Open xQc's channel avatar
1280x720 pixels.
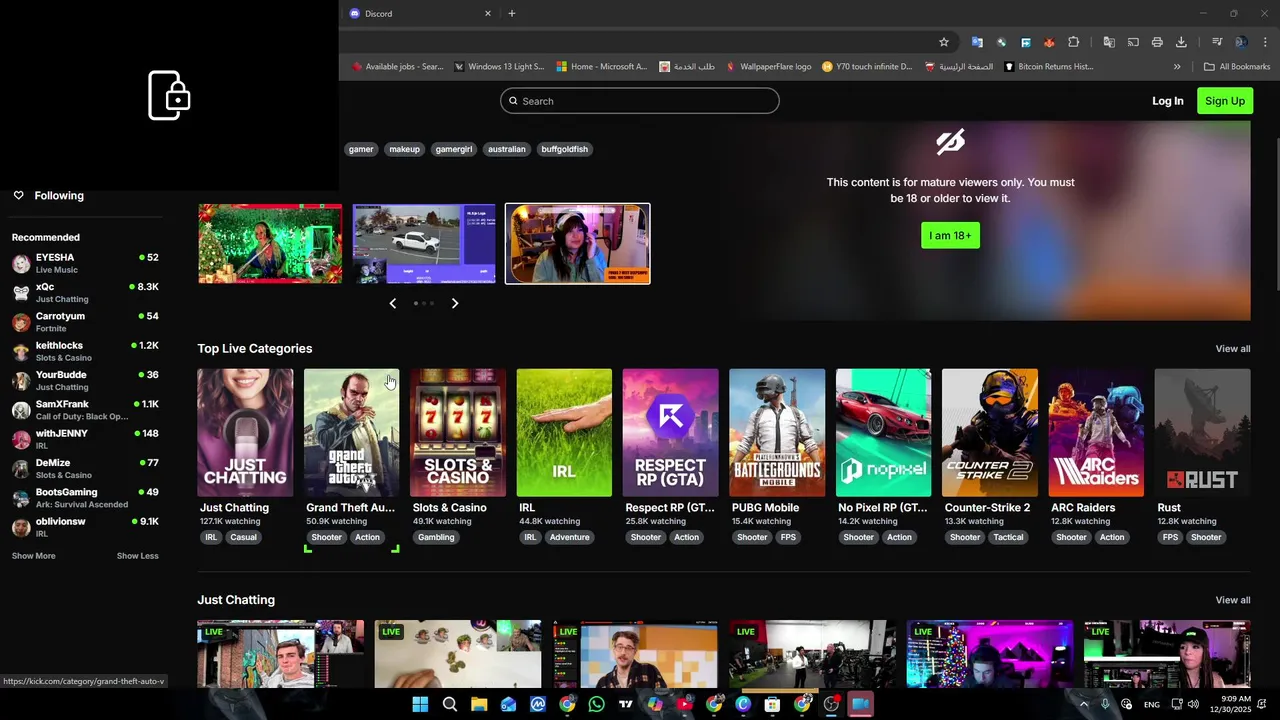point(21,292)
